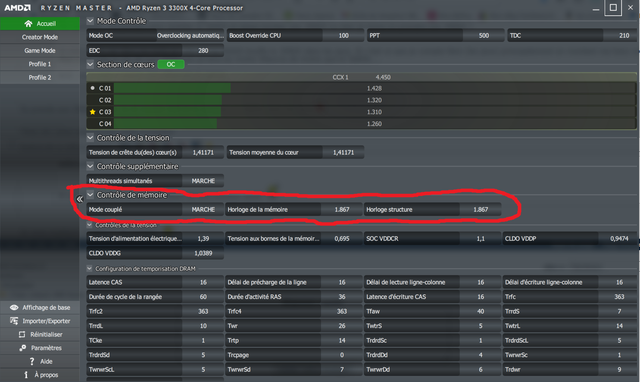The image size is (640, 382).
Task: Adjust the C 02 core frequency bar
Action: click(x=375, y=100)
